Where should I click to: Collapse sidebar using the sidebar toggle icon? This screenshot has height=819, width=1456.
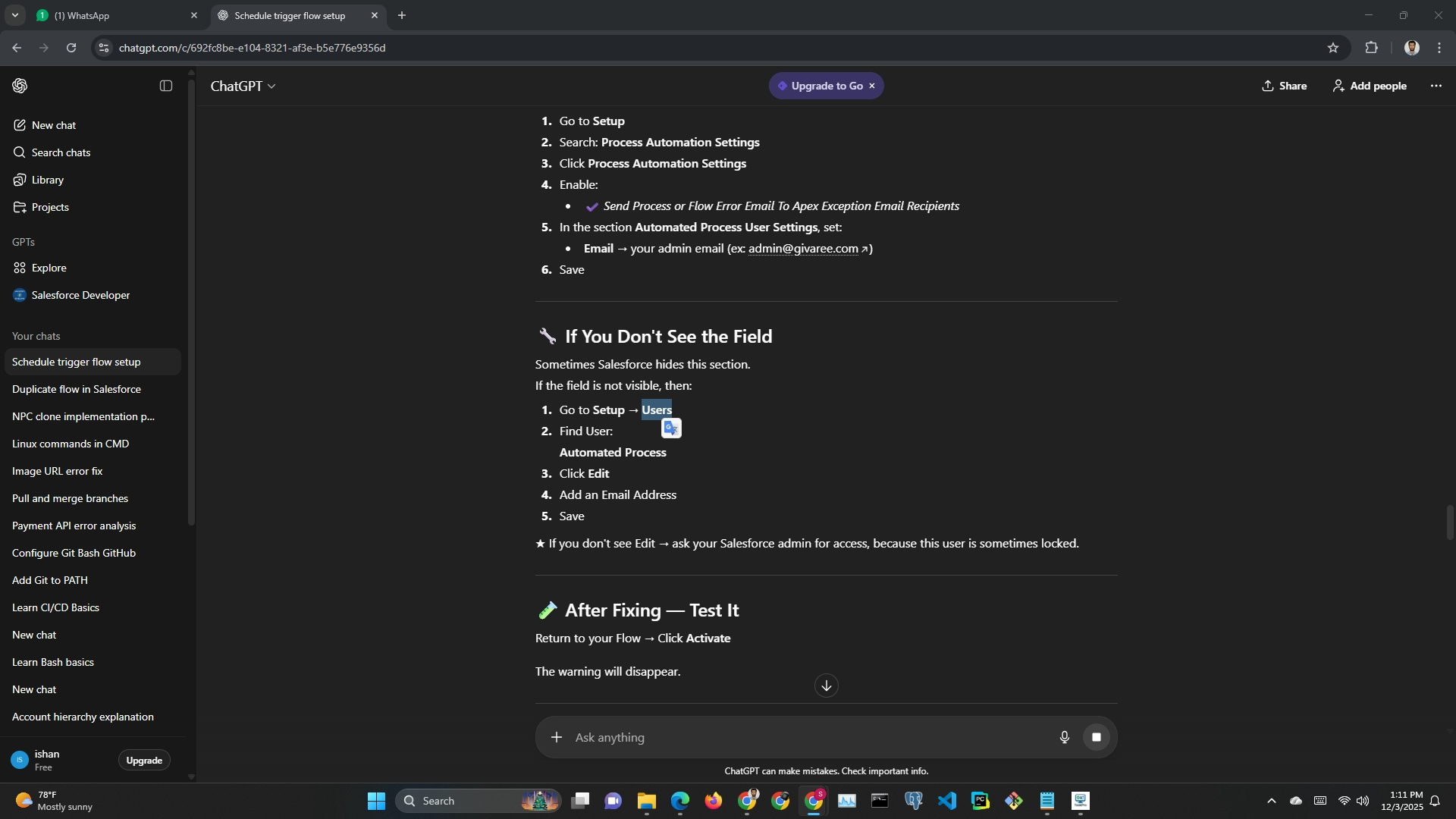click(166, 86)
